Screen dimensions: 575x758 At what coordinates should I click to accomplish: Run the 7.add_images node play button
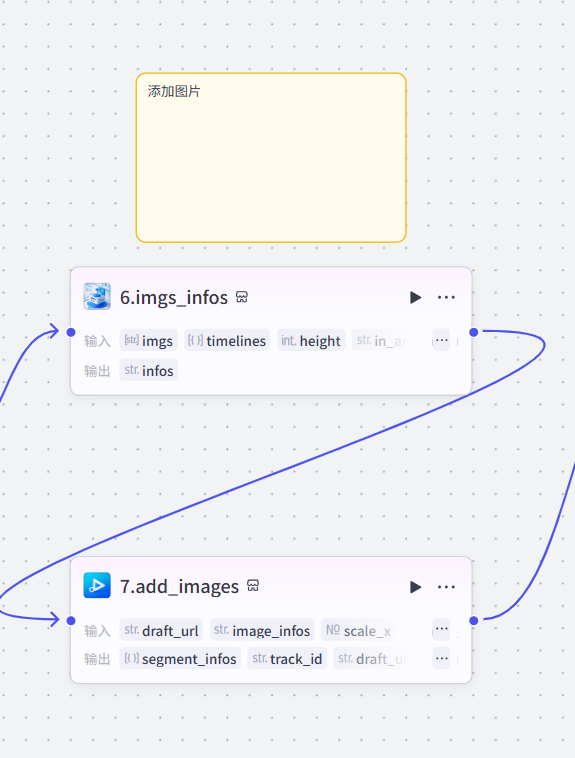tap(415, 587)
